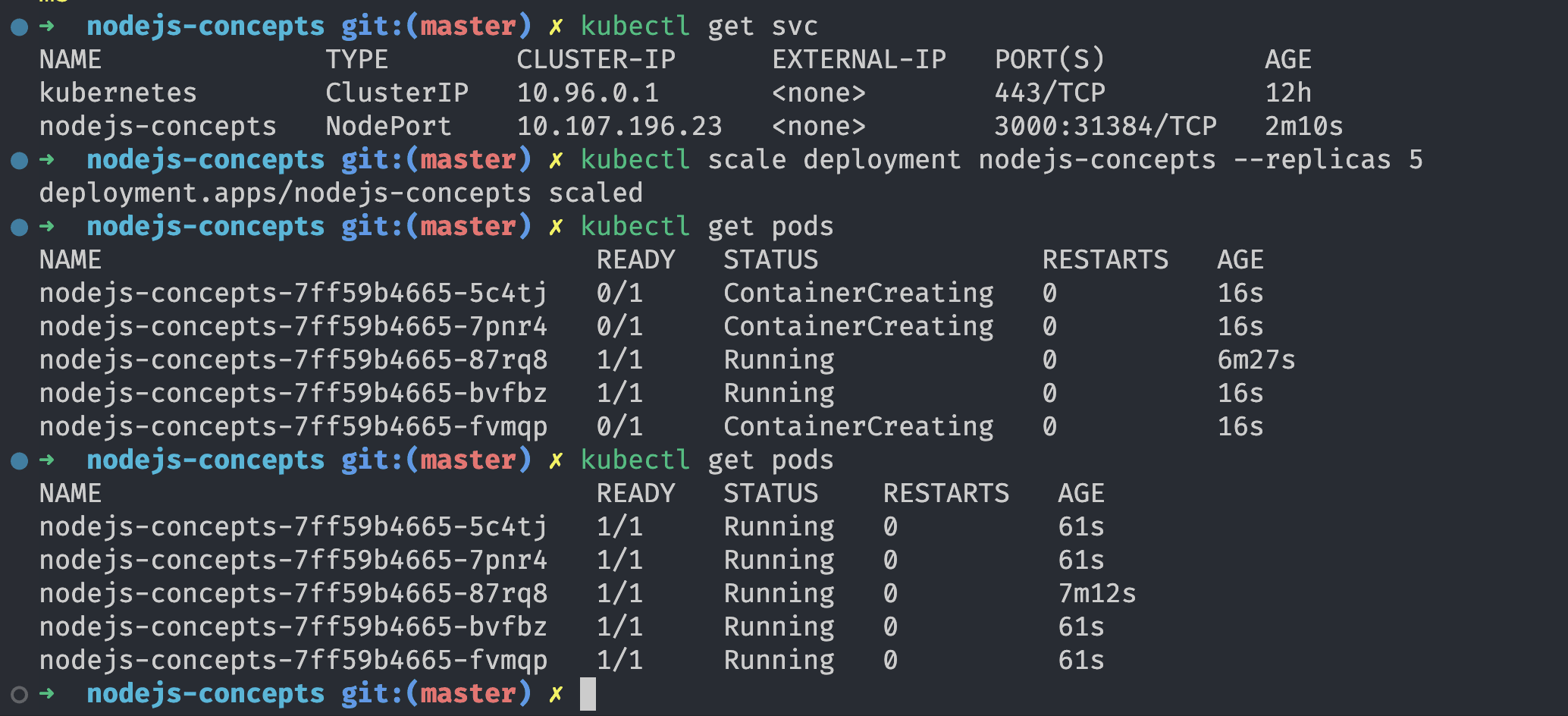Click the cluster IP 10.107.196.23

click(620, 126)
